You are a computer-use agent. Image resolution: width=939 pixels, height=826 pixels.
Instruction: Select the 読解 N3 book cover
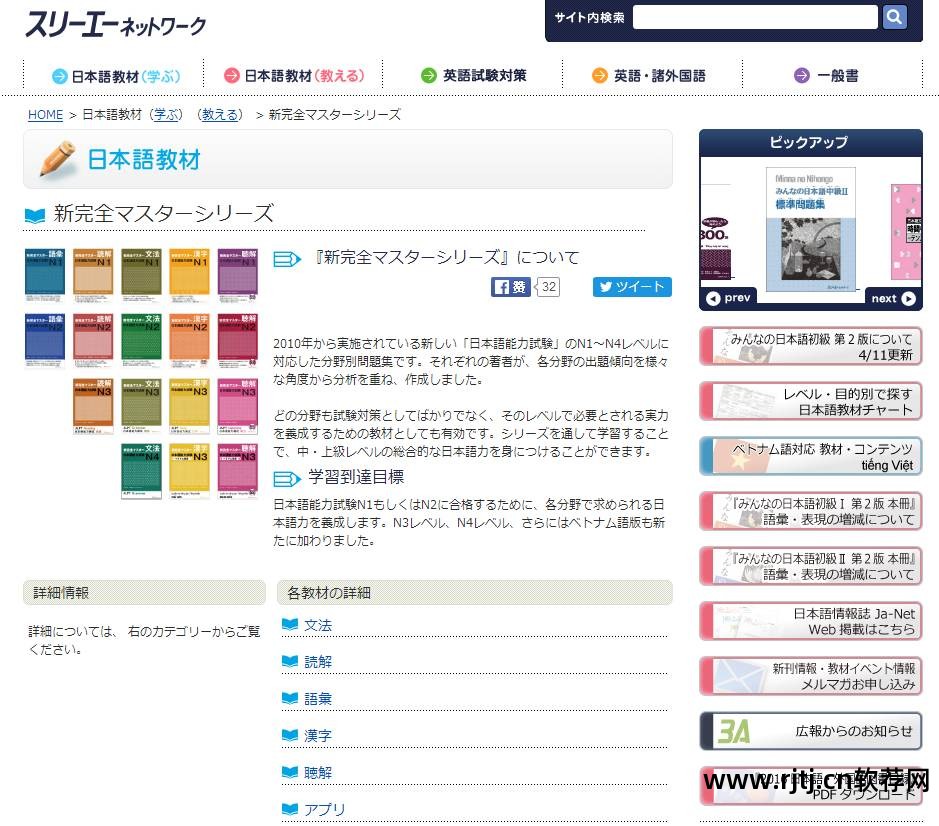93,406
